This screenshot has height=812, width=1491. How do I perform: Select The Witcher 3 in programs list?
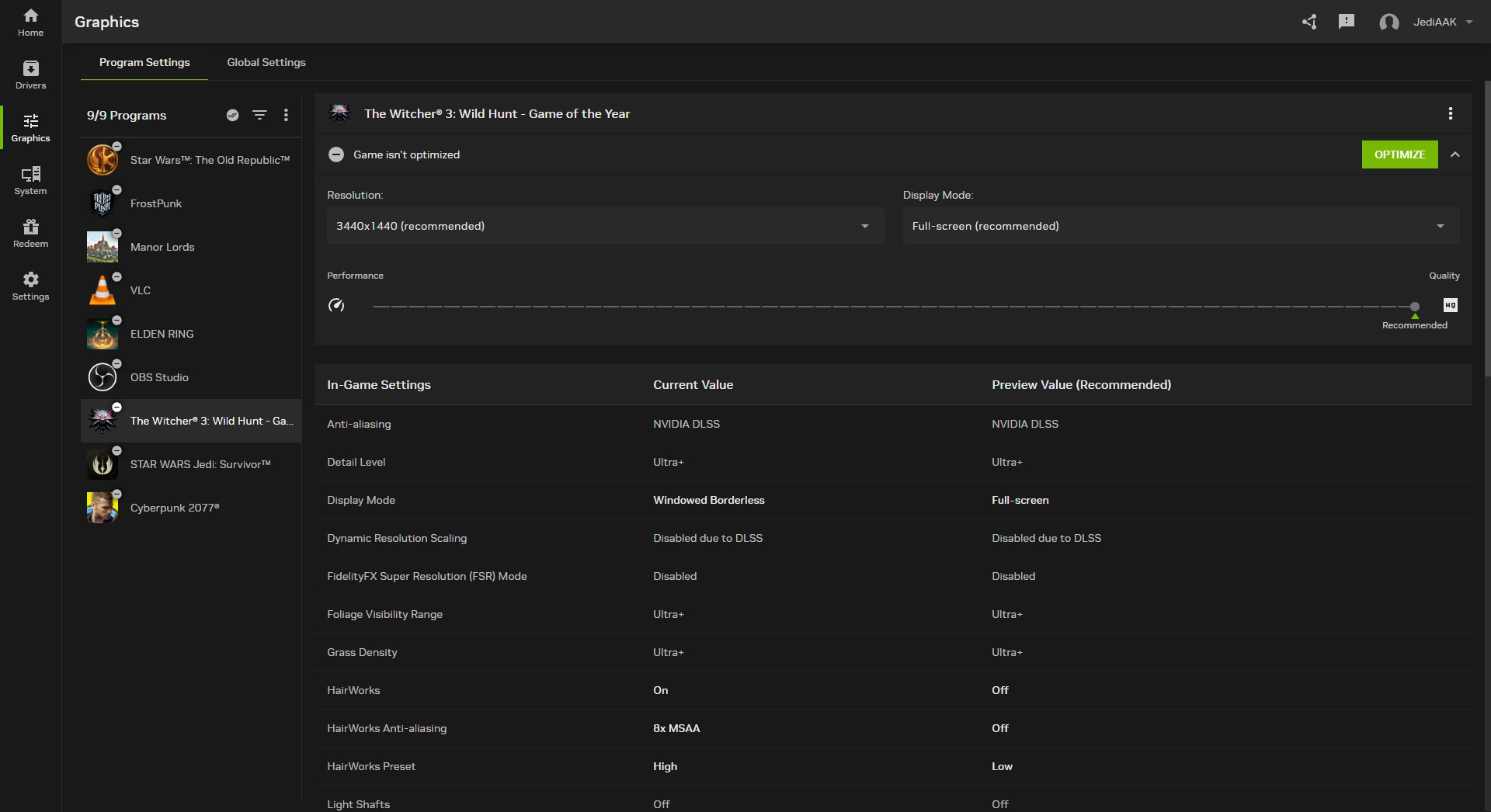191,421
